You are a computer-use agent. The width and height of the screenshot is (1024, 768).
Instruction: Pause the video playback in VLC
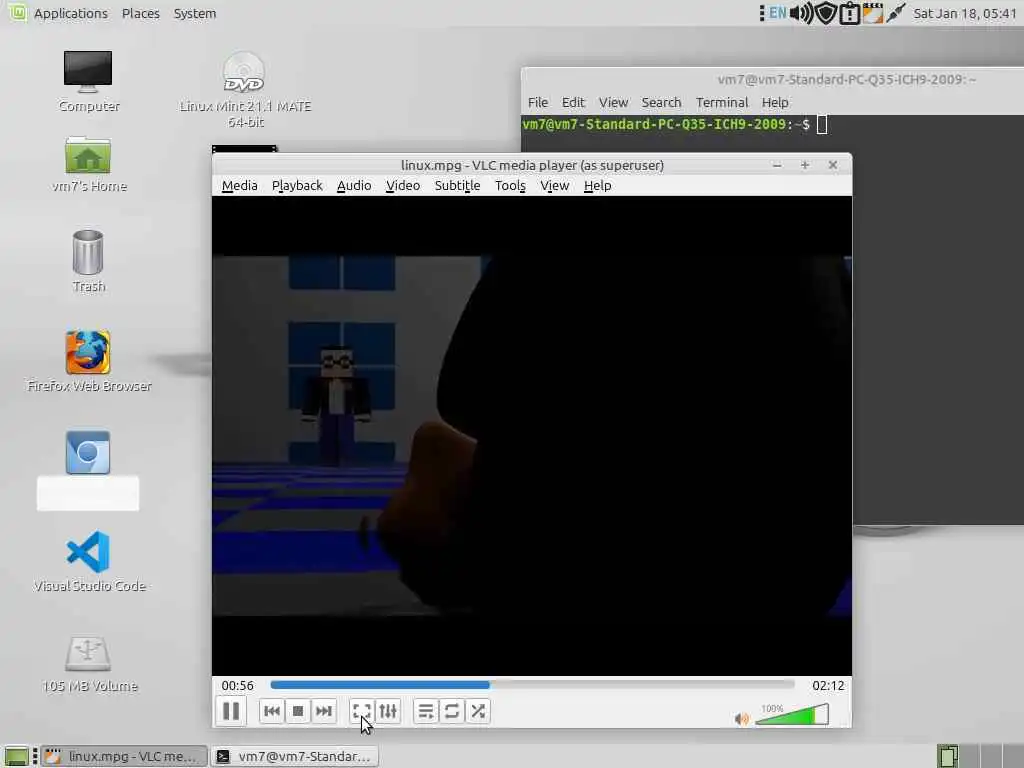coord(231,711)
